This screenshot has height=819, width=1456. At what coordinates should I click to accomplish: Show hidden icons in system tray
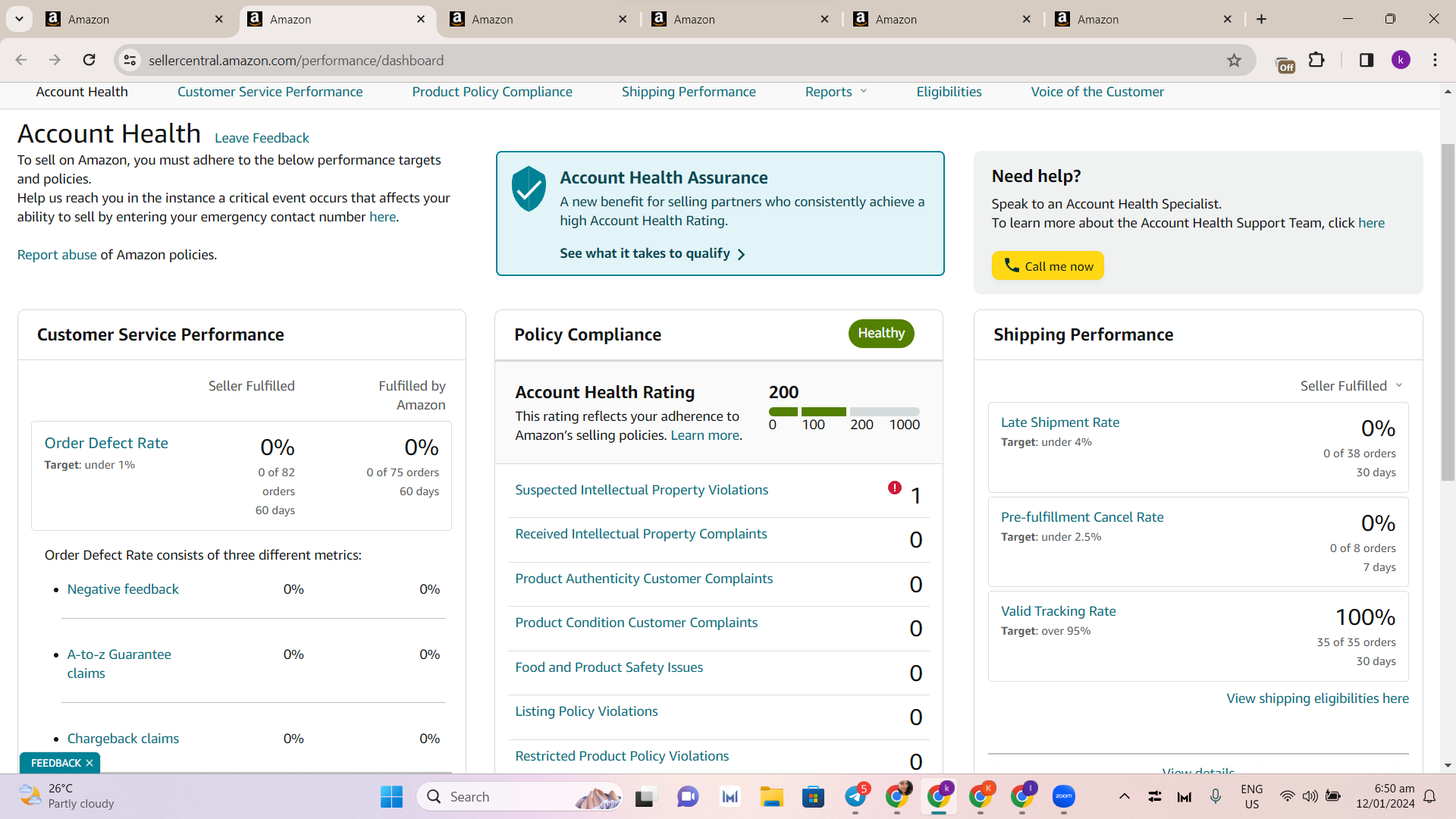(x=1125, y=796)
